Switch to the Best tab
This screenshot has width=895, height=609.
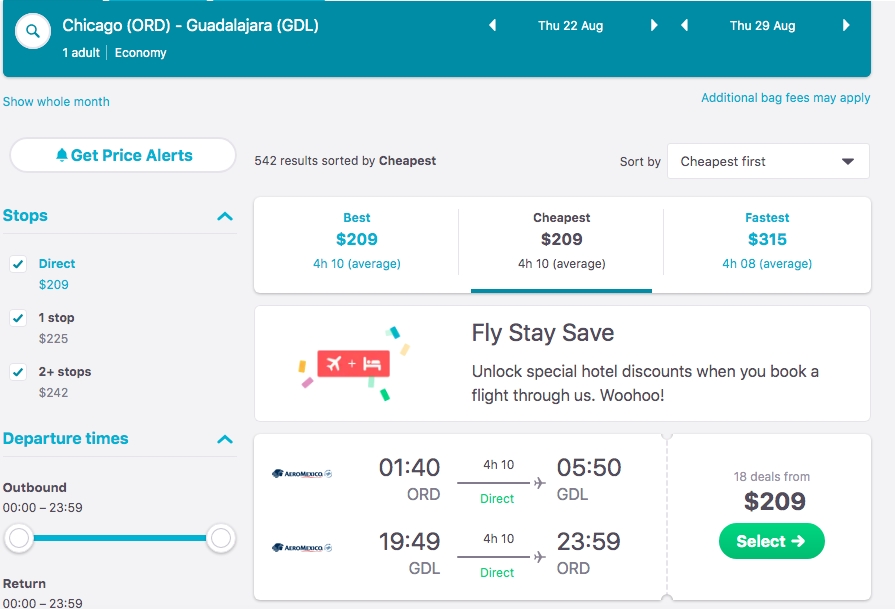coord(356,240)
